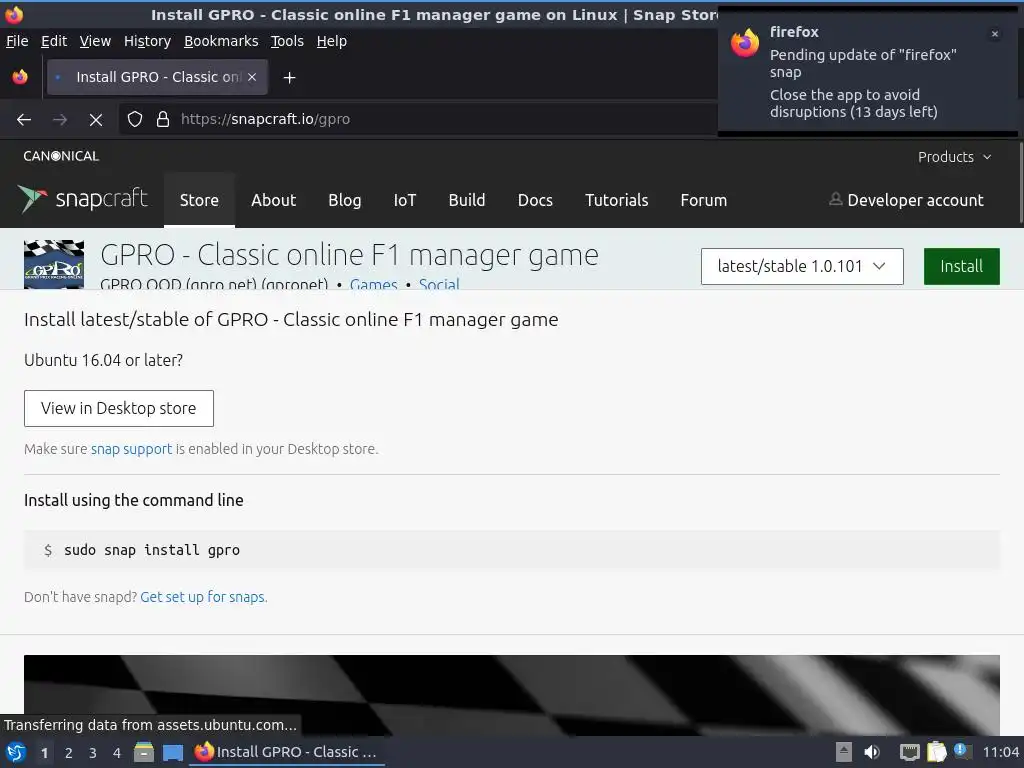The height and width of the screenshot is (768, 1024).
Task: Open the Build nav item
Action: (467, 200)
